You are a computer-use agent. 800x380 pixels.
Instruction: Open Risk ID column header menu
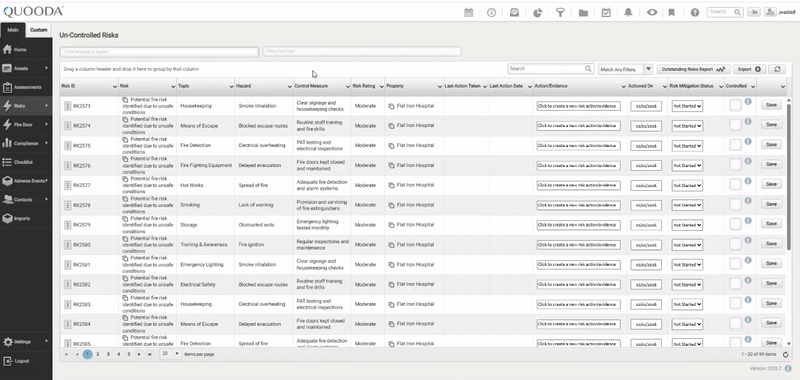[114, 87]
